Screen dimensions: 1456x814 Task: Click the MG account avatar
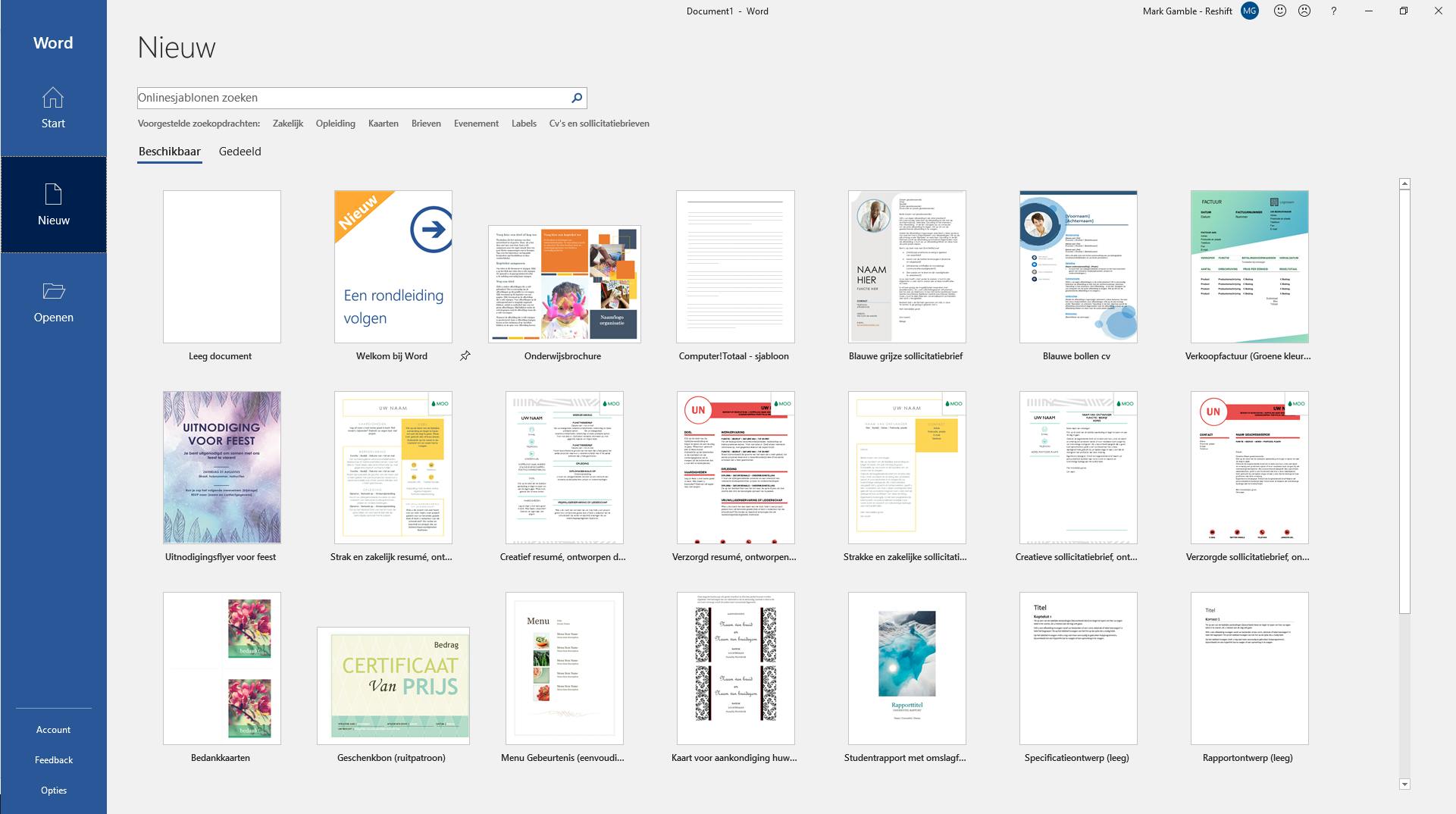1250,11
